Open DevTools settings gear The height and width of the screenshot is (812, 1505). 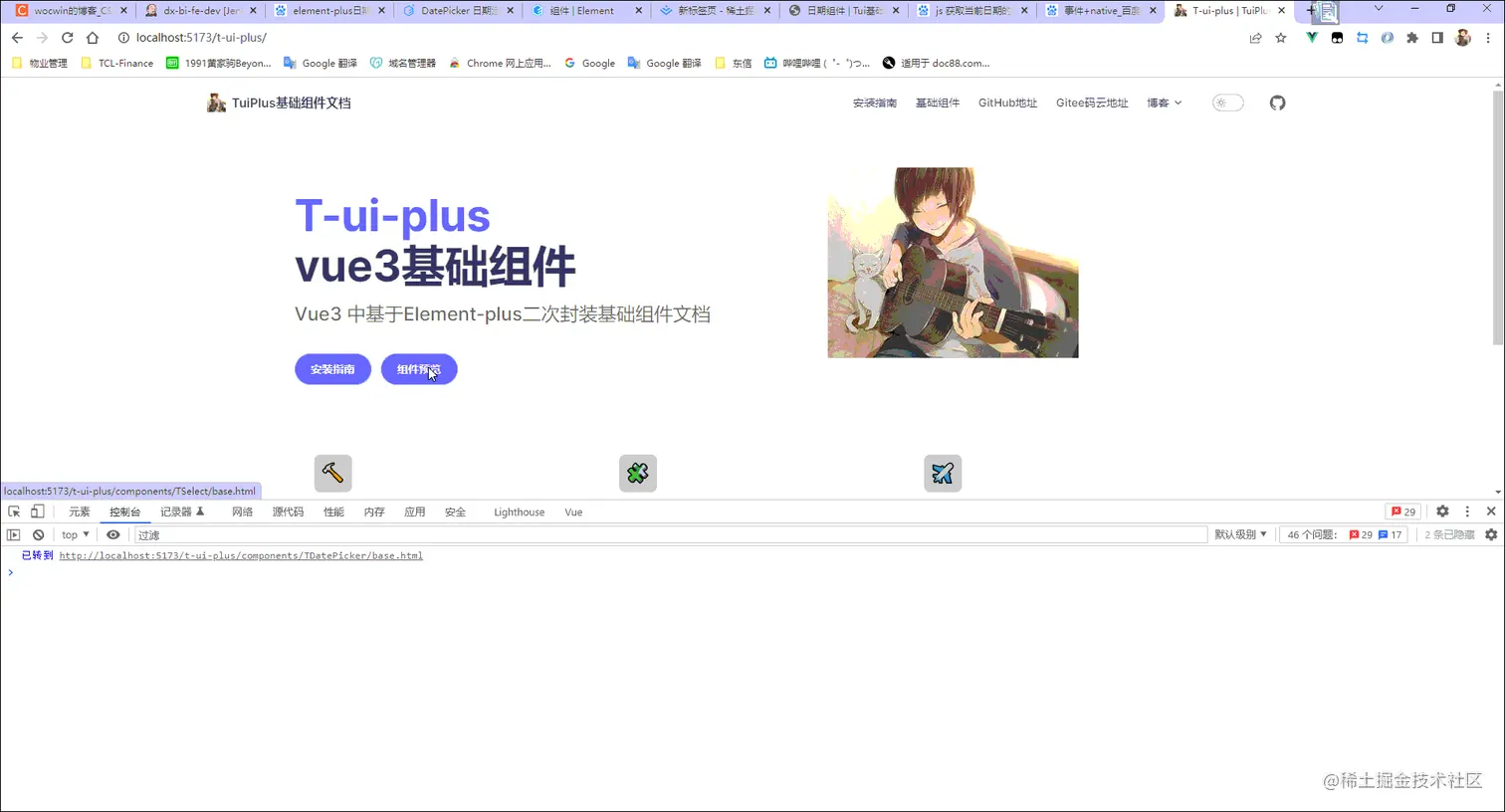tap(1442, 510)
